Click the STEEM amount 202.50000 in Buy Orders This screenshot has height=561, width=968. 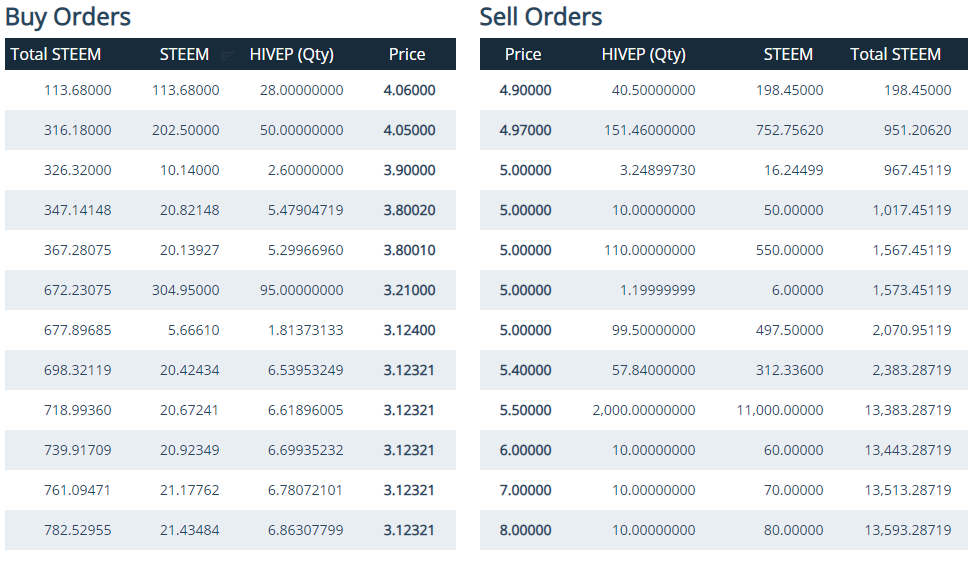(186, 130)
